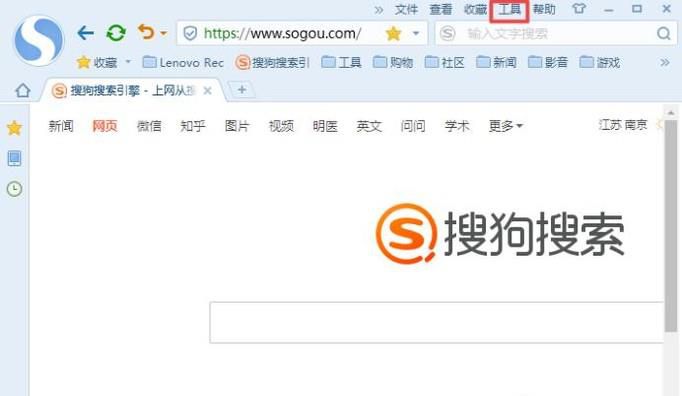
Task: Click the Sogou browser logo avatar
Action: coord(39,40)
